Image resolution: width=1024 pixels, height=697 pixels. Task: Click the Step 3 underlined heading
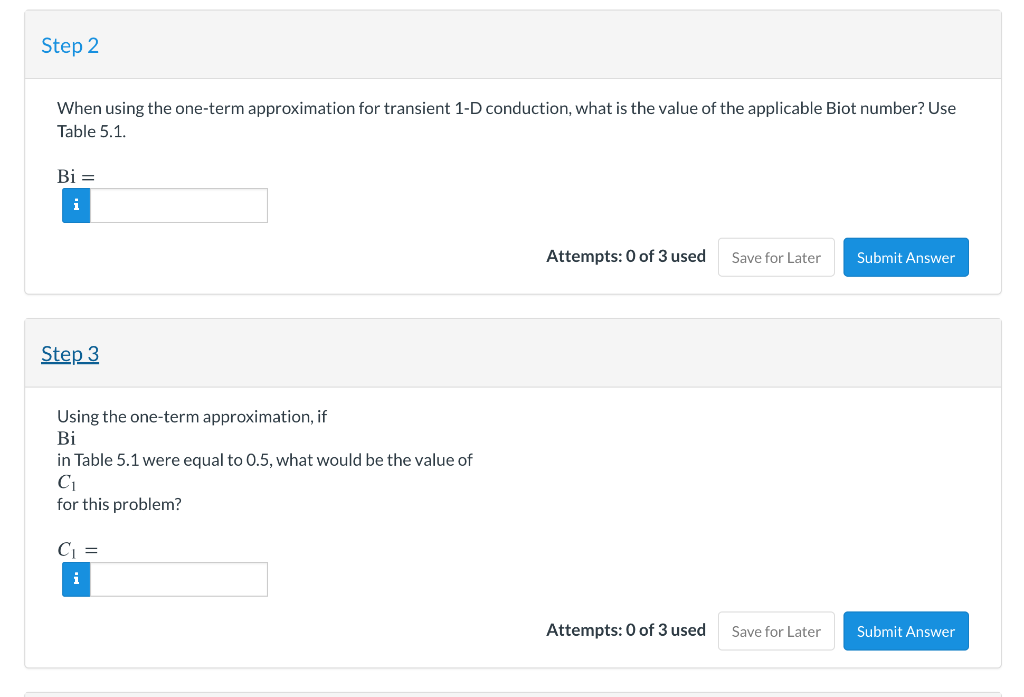pyautogui.click(x=70, y=353)
